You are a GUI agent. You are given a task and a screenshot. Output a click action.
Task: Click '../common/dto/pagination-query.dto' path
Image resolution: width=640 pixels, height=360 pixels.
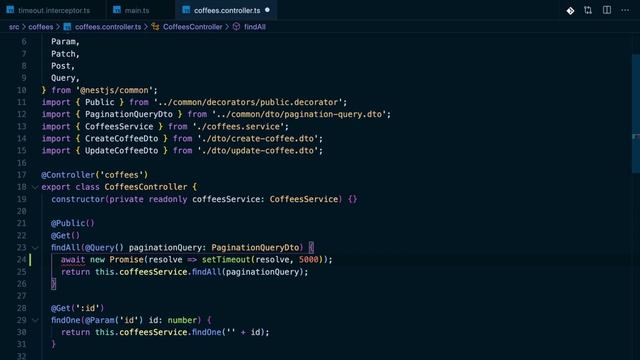click(299, 114)
